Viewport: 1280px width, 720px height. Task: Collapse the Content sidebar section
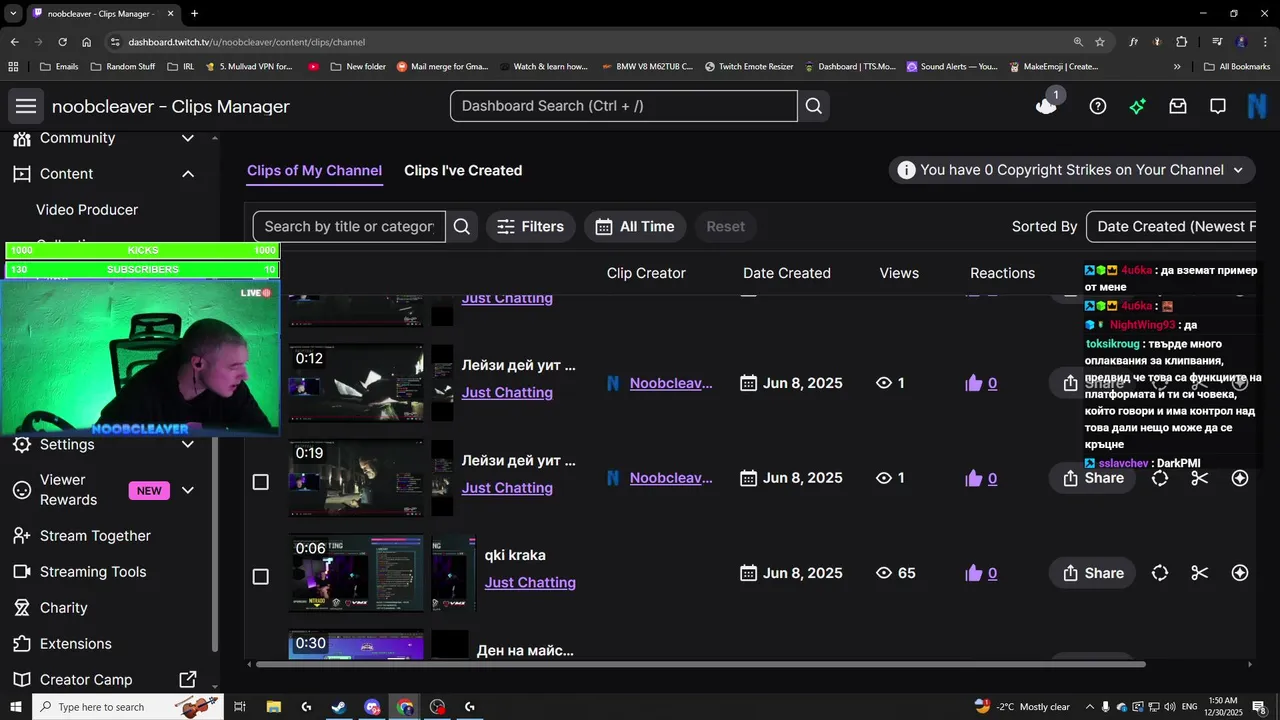point(187,174)
